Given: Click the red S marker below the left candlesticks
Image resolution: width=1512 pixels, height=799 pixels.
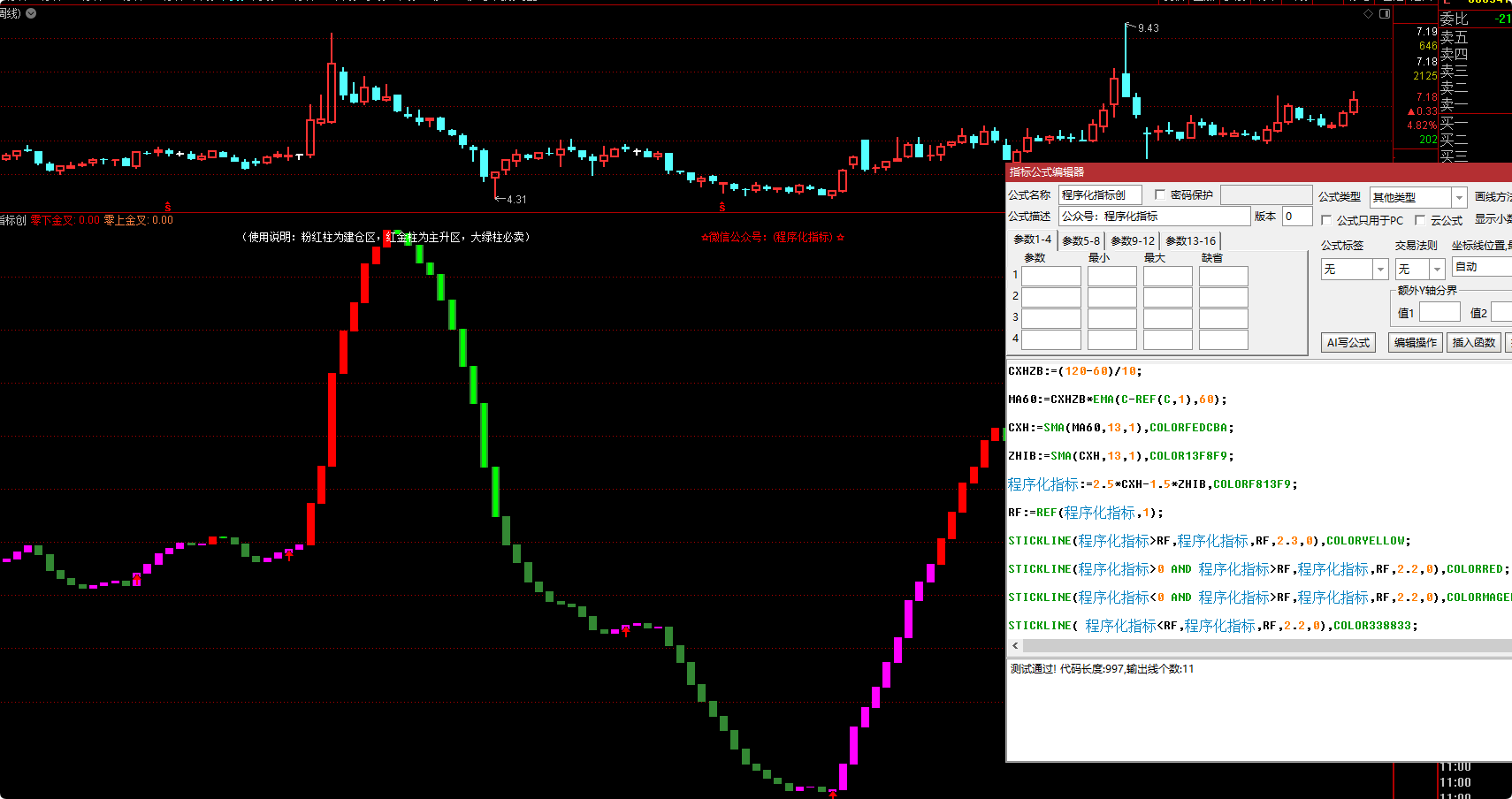Looking at the screenshot, I should point(168,207).
